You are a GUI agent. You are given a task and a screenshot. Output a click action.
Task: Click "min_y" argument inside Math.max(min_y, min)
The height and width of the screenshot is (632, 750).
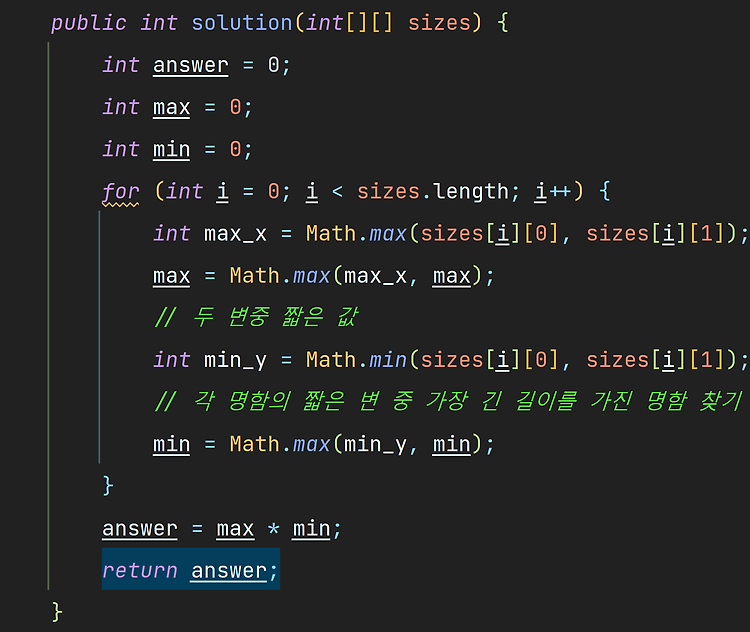coord(375,444)
